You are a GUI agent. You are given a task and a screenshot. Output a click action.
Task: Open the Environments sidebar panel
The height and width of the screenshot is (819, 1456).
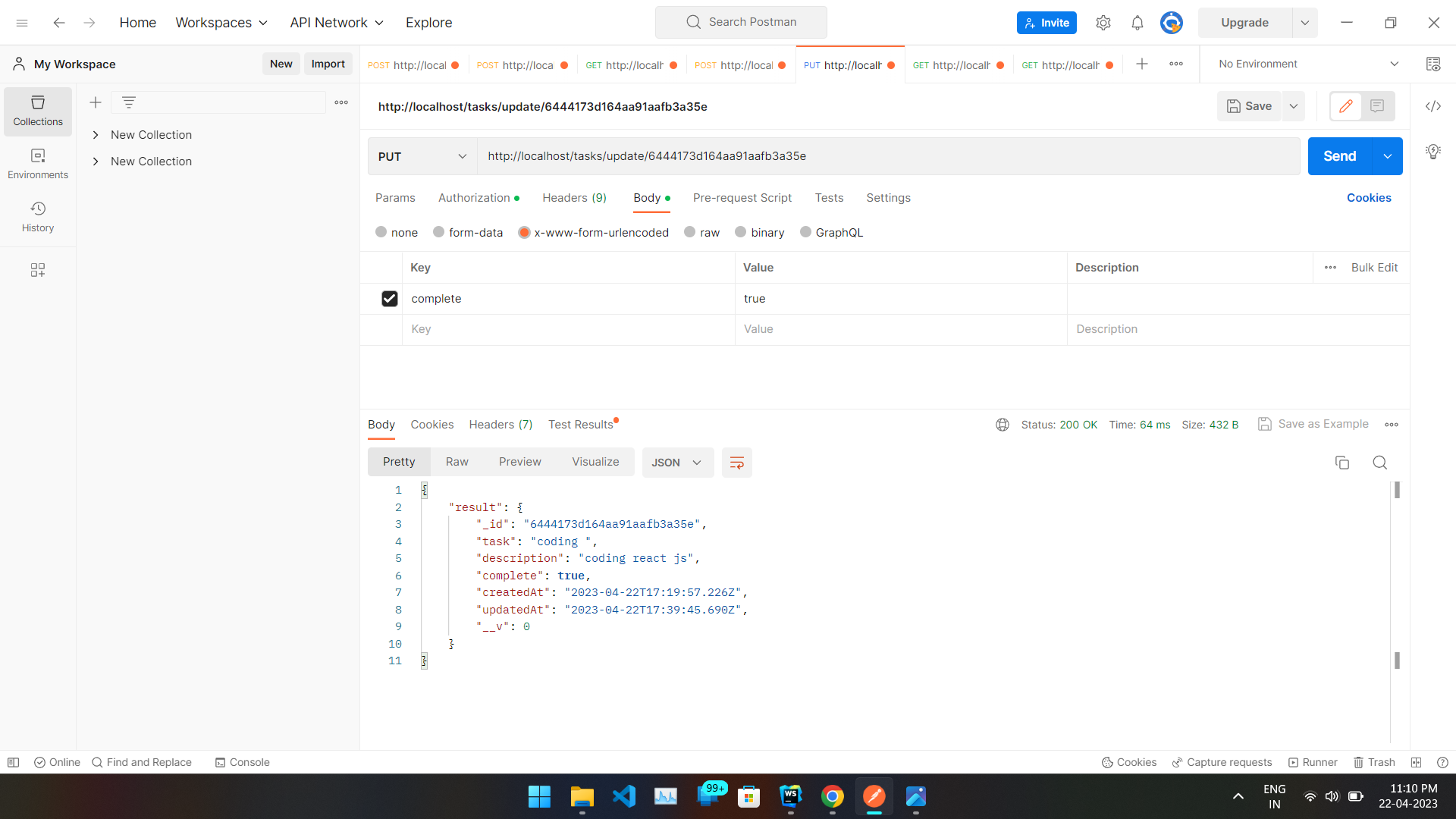click(x=37, y=162)
